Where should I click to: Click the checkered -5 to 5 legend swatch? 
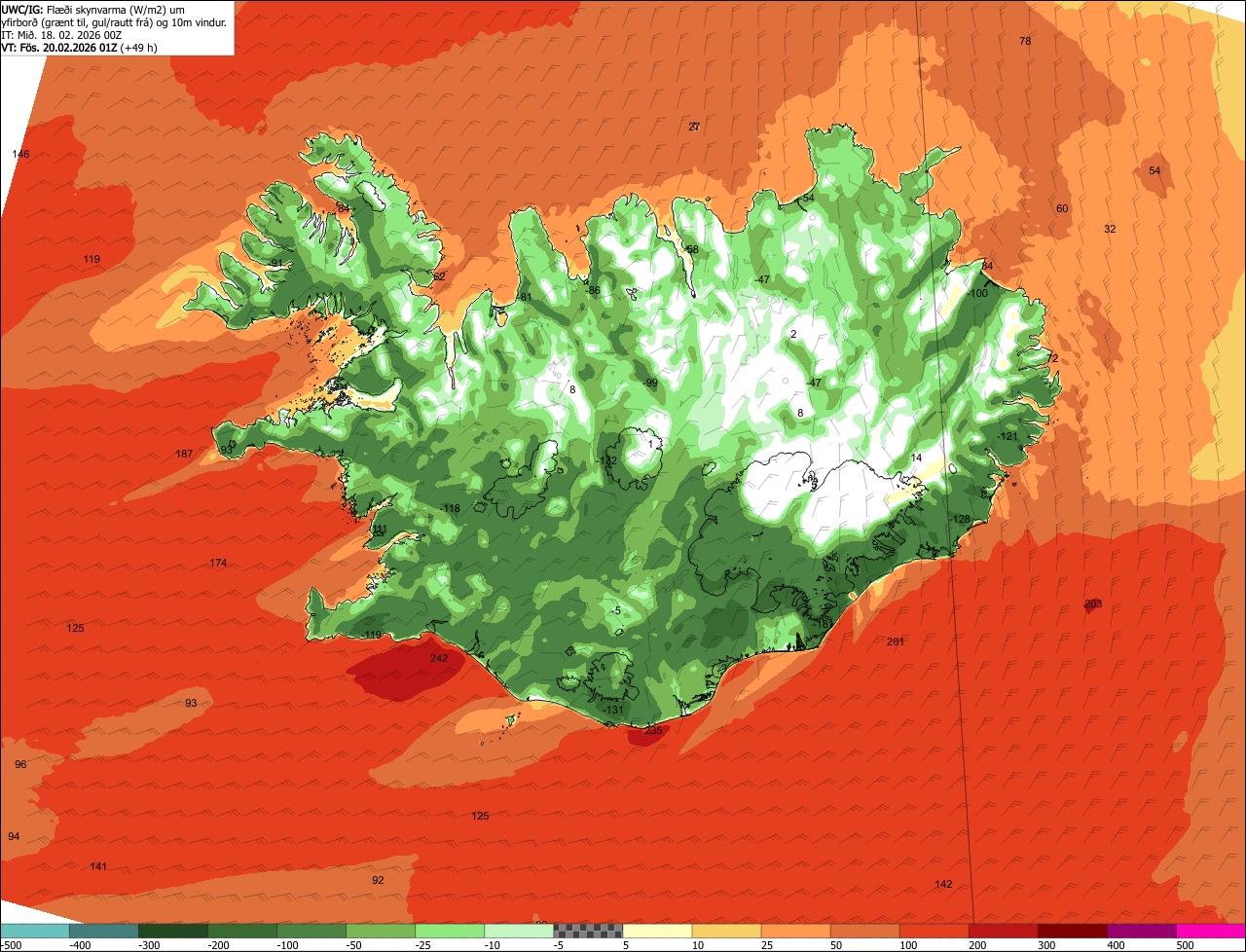coord(588,931)
